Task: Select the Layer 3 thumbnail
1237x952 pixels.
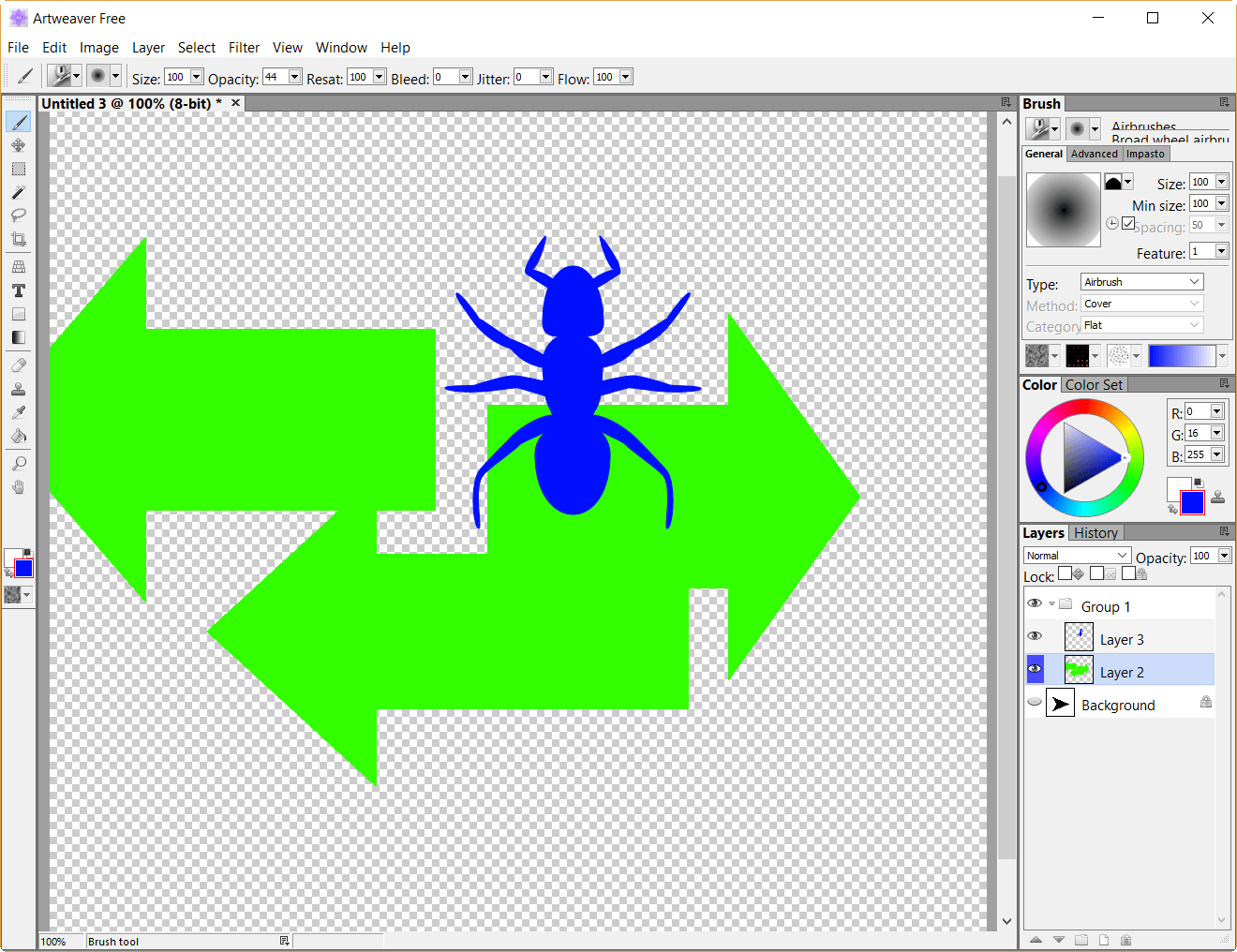Action: (x=1079, y=636)
